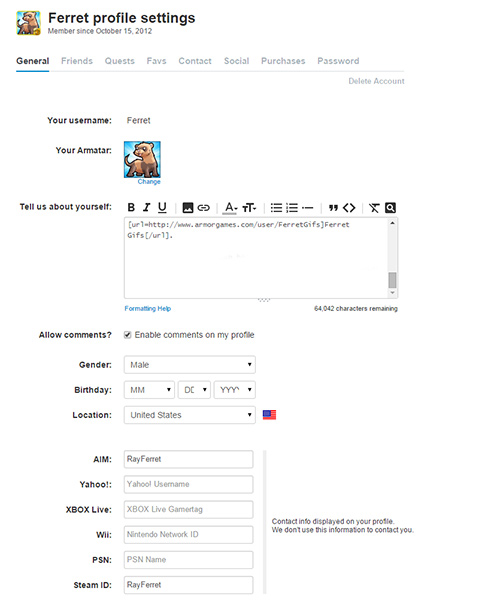
Task: Open the font size tT menu
Action: [x=249, y=208]
